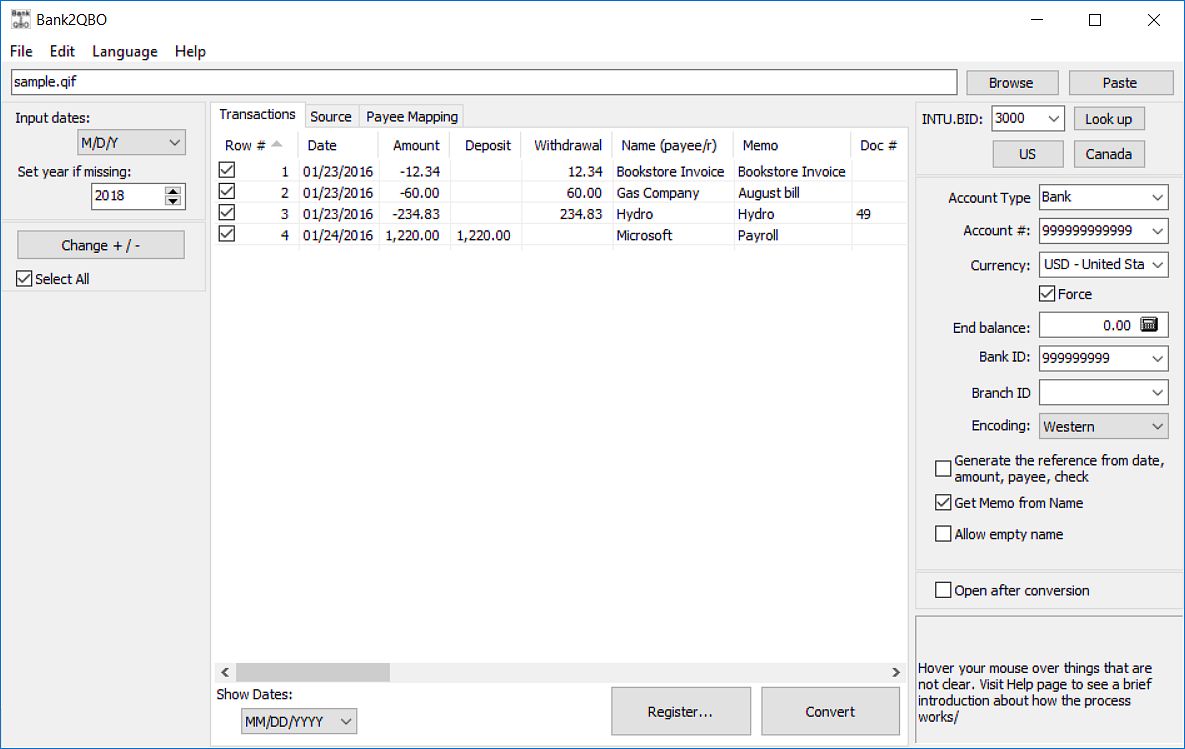
Task: Open the Input dates M/D/Y dropdown
Action: pyautogui.click(x=131, y=142)
